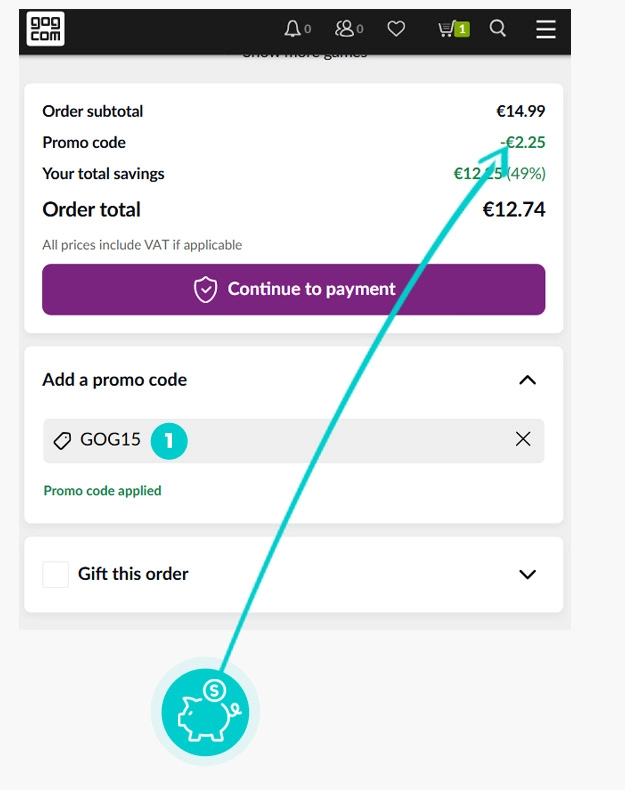Click Continue to payment button

click(x=293, y=289)
